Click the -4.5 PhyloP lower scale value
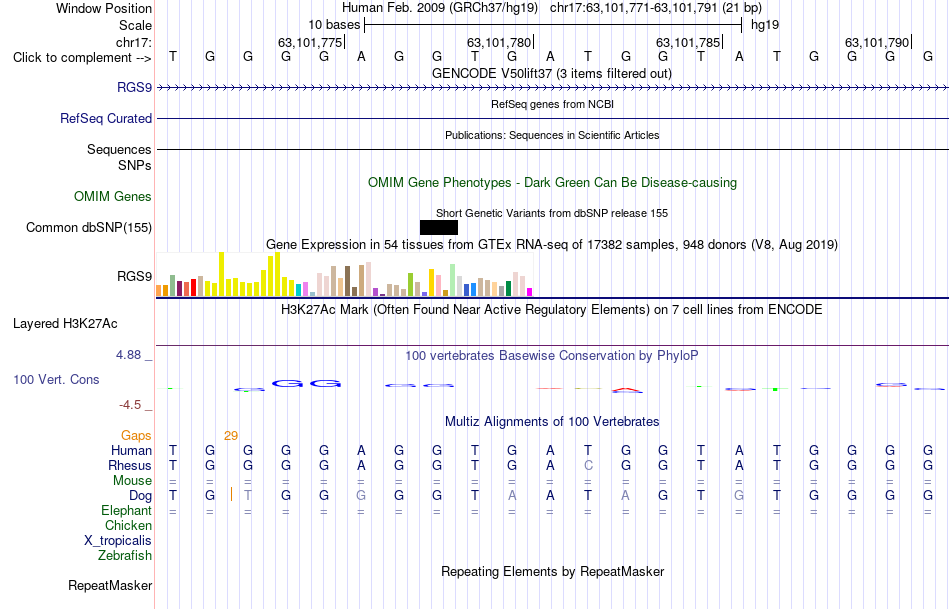 (x=130, y=405)
